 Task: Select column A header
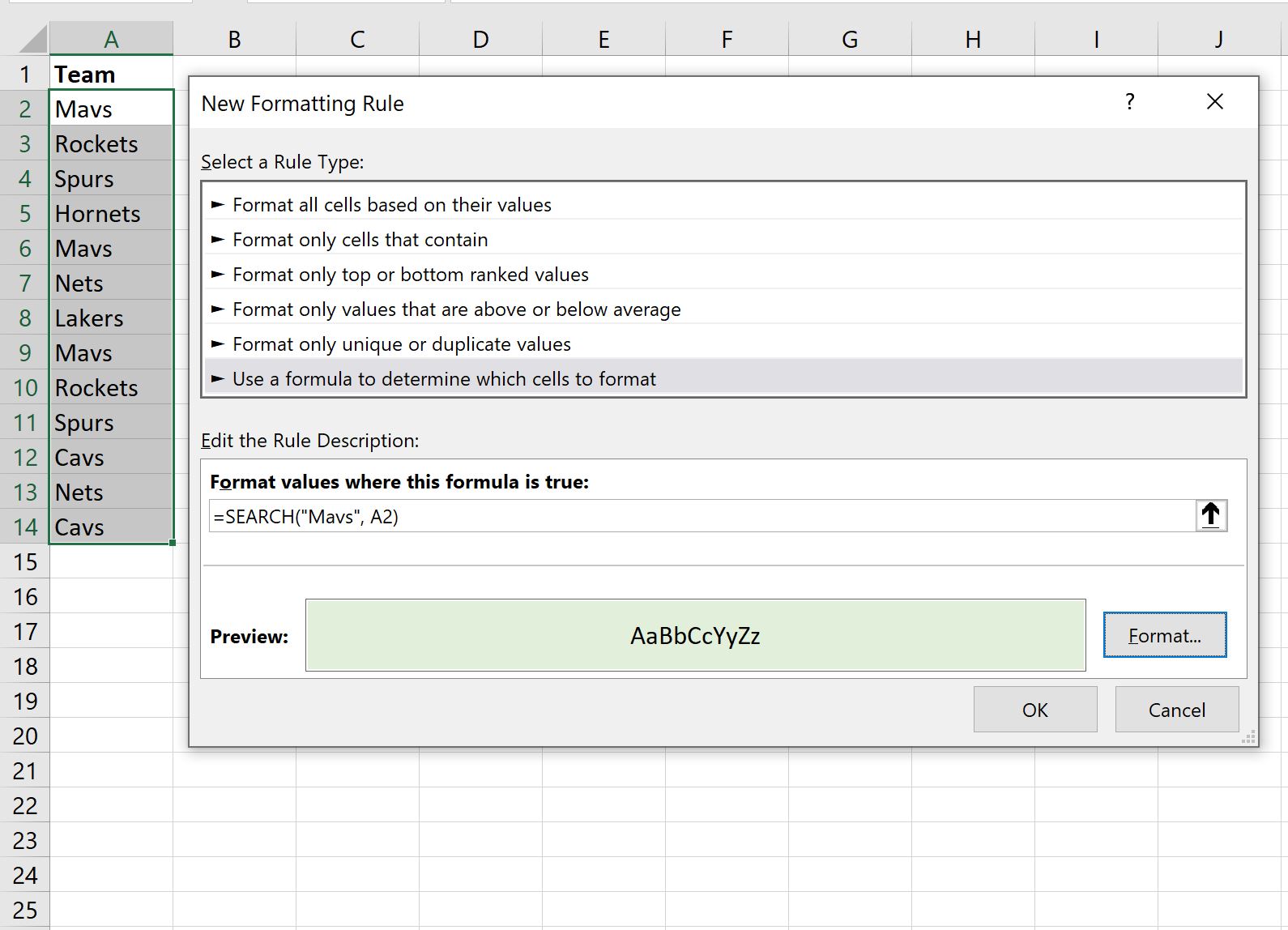coord(111,39)
